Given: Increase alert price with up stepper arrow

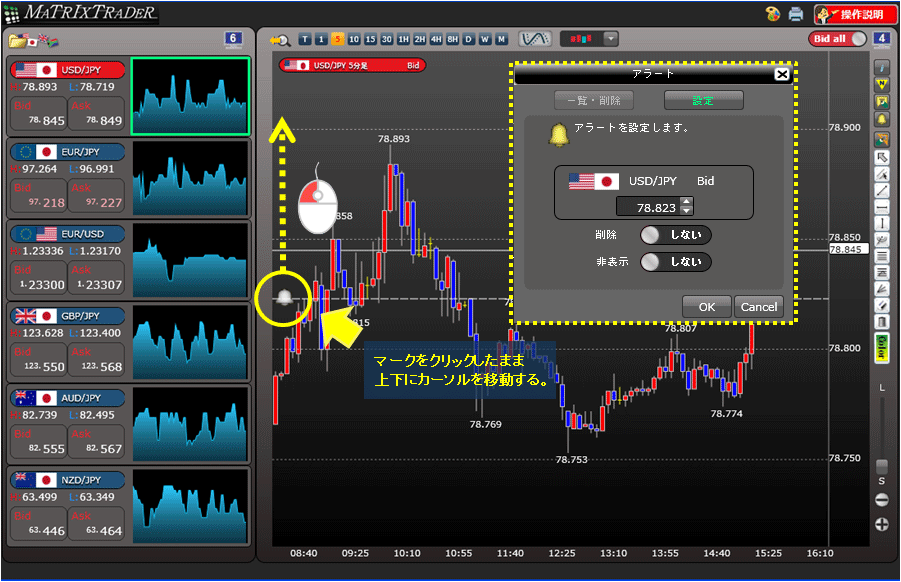Looking at the screenshot, I should point(686,201).
